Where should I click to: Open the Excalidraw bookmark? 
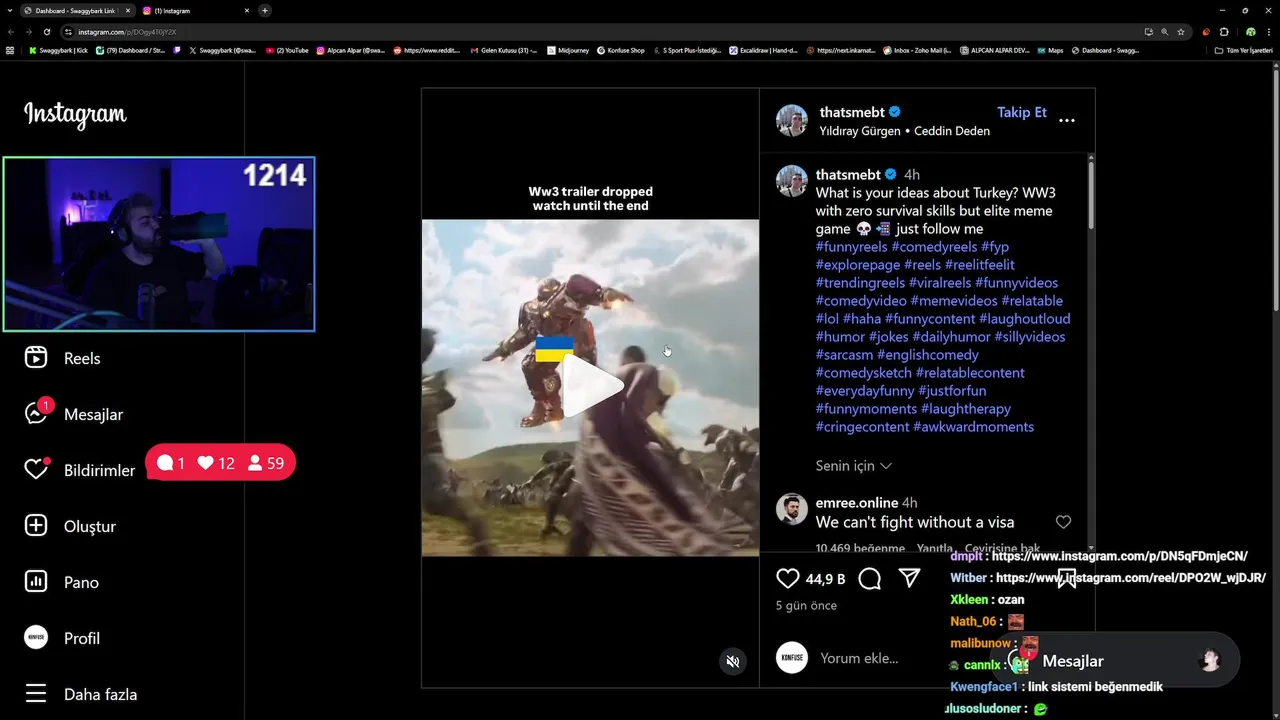pyautogui.click(x=764, y=50)
